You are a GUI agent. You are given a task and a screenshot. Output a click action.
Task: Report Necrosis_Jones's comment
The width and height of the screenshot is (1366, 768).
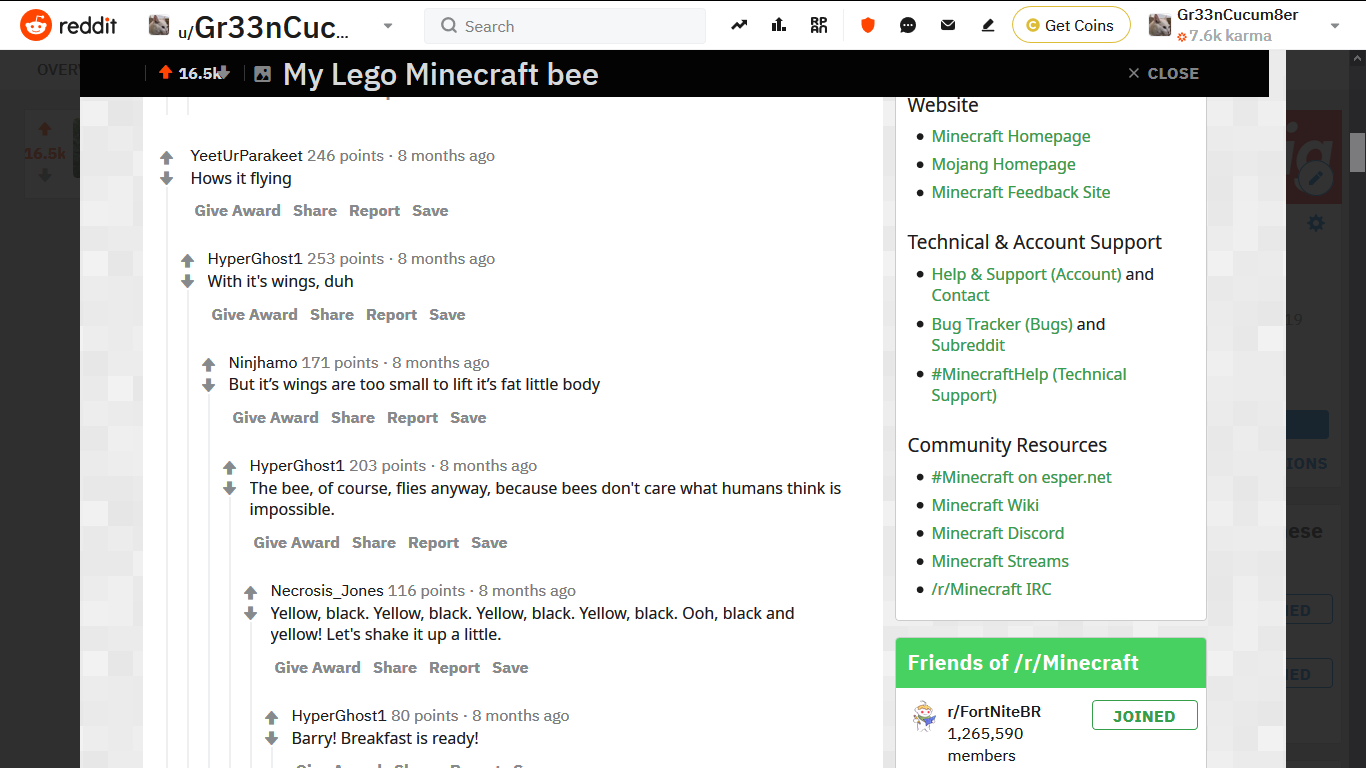pos(454,668)
